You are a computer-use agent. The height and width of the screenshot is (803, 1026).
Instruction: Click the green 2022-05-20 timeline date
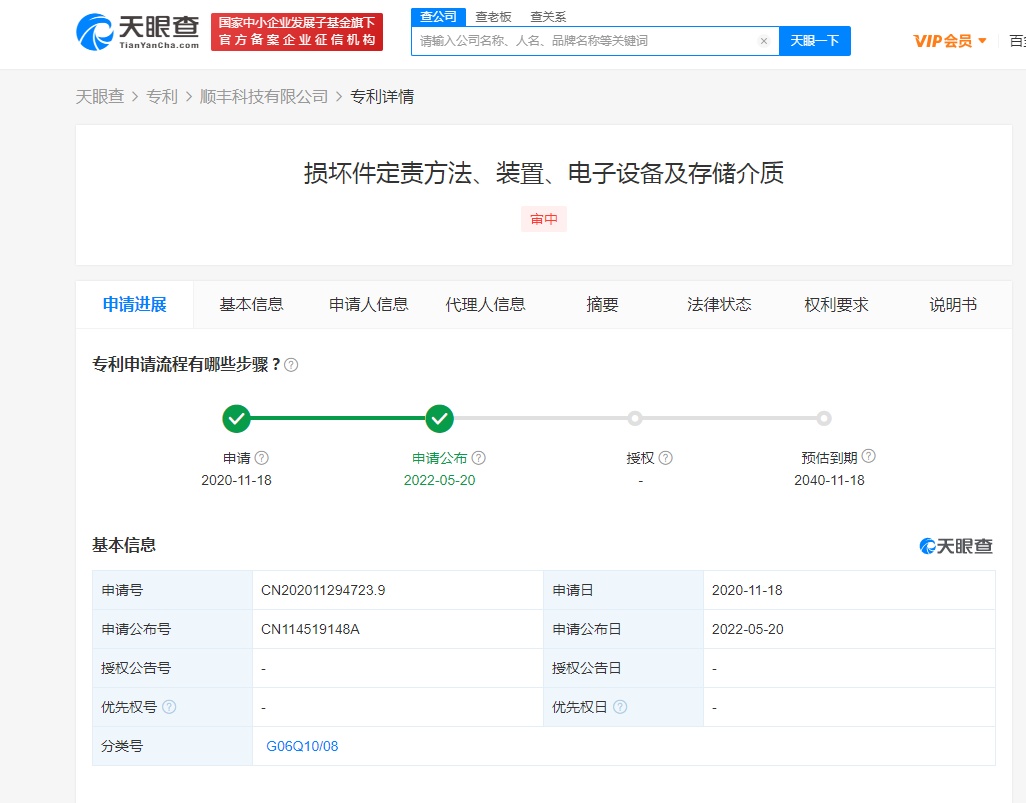(x=440, y=480)
